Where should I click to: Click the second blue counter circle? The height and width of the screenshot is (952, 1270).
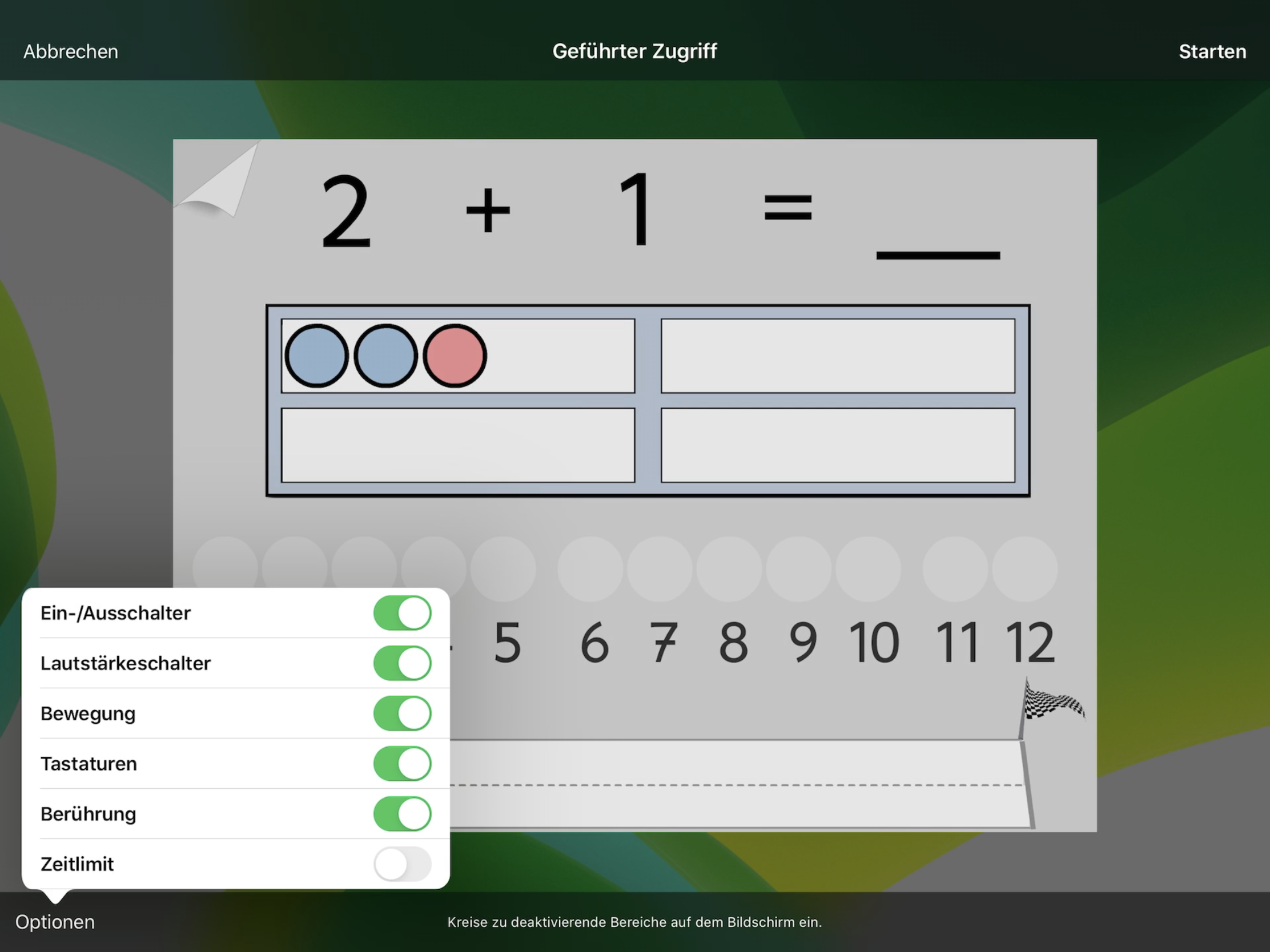(385, 356)
